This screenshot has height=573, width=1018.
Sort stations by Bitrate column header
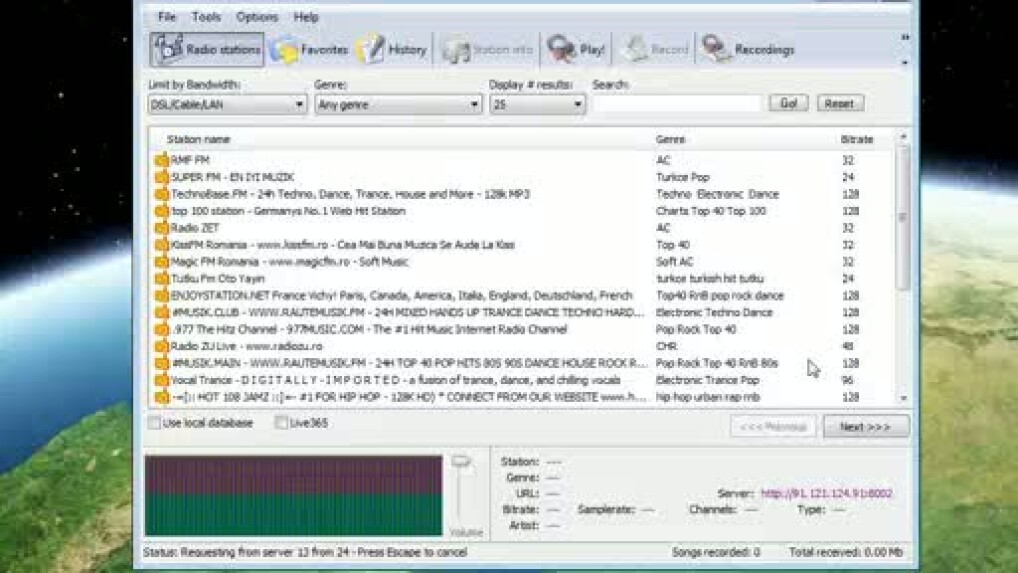[x=856, y=139]
